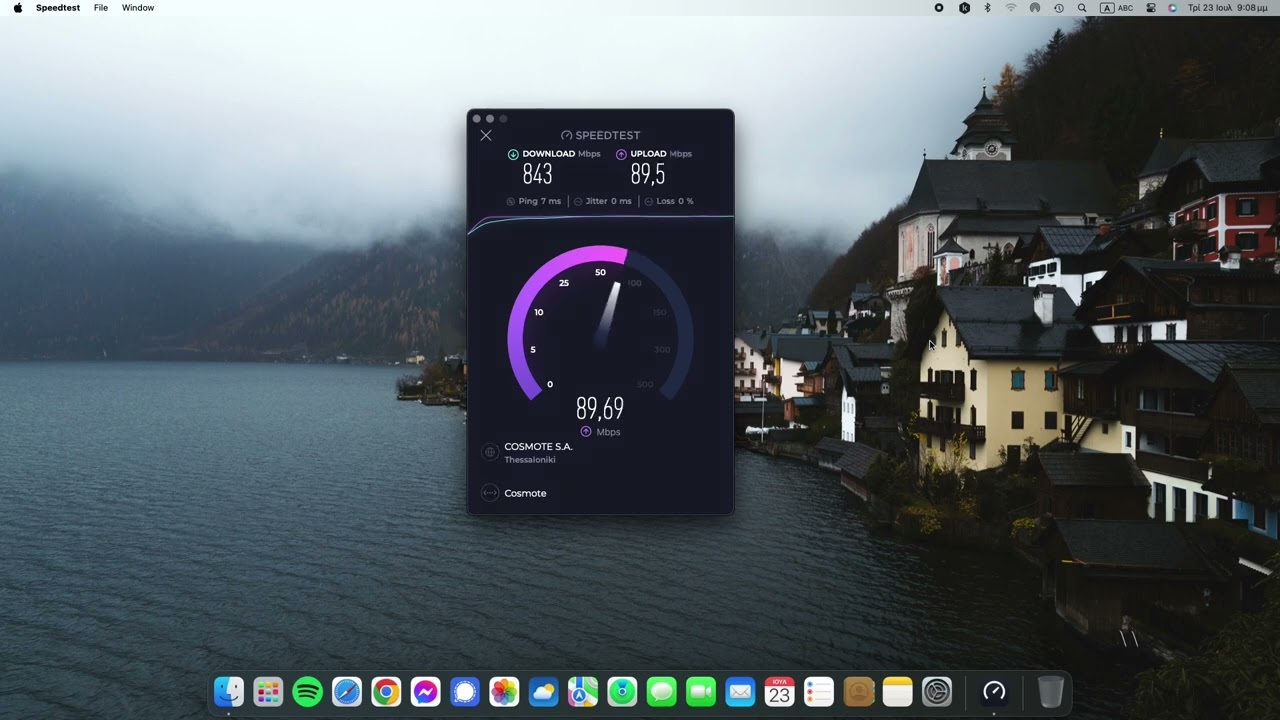Open the Weather app from the Dock
This screenshot has height=720, width=1280.
544,691
